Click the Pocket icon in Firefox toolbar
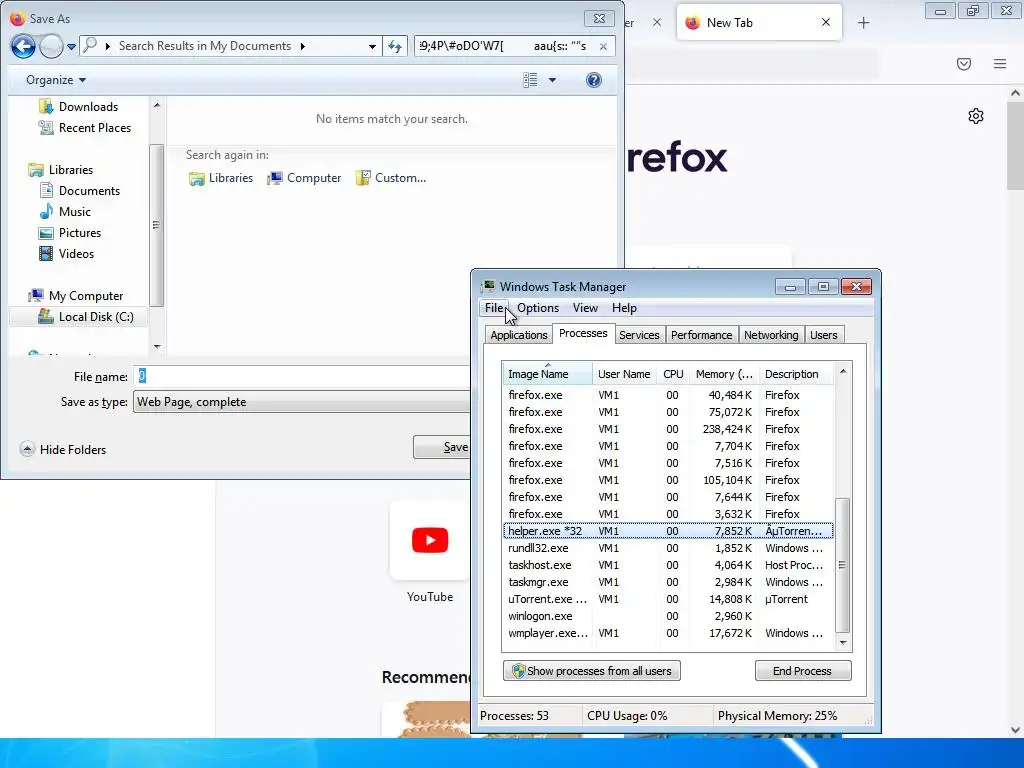 pyautogui.click(x=964, y=64)
